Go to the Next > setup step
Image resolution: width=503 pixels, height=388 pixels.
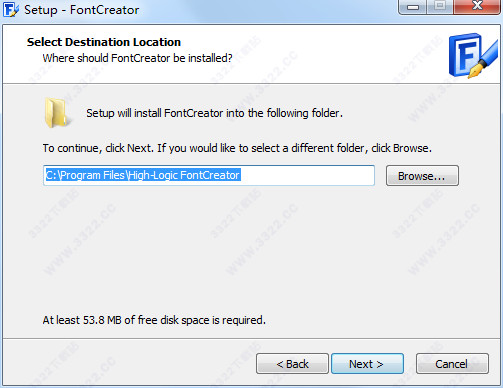(x=367, y=364)
